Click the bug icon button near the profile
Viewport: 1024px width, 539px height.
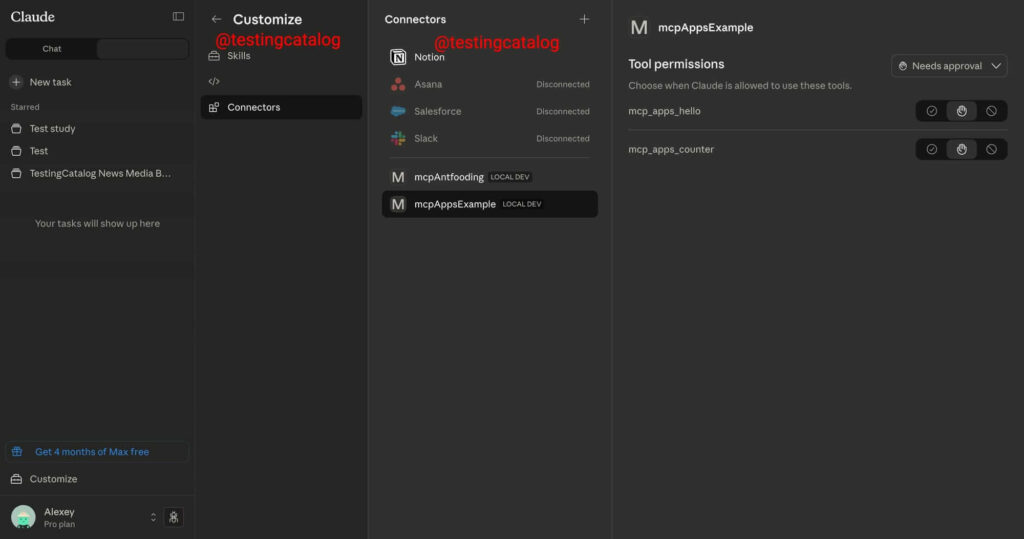point(174,517)
